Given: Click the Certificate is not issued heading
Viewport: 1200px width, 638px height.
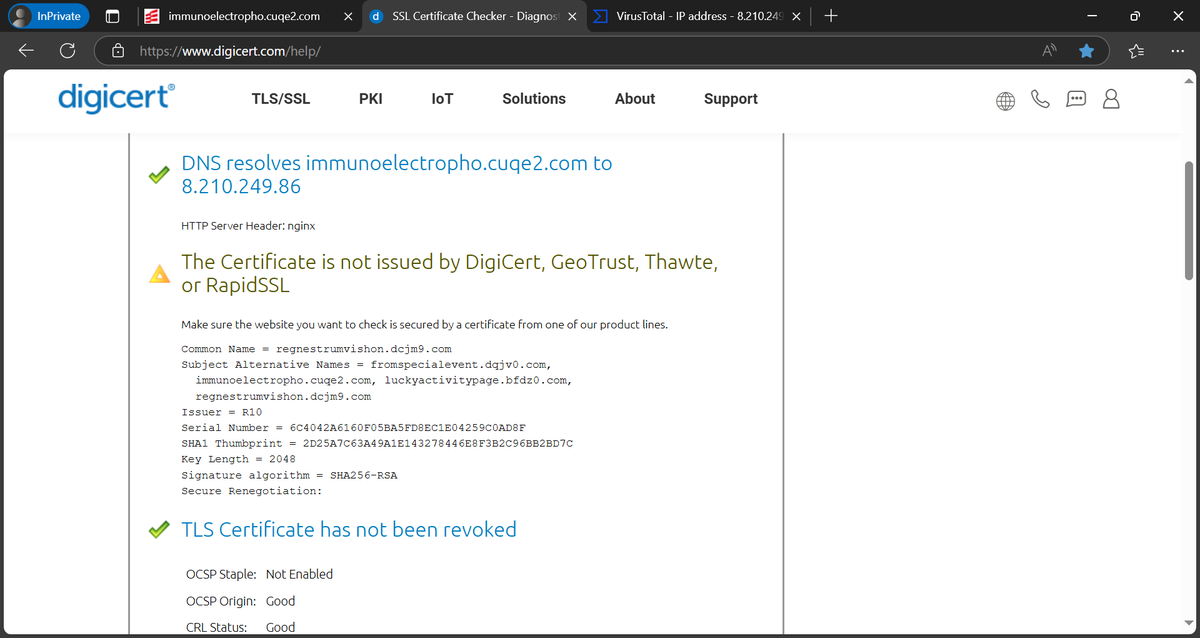Looking at the screenshot, I should coord(449,274).
